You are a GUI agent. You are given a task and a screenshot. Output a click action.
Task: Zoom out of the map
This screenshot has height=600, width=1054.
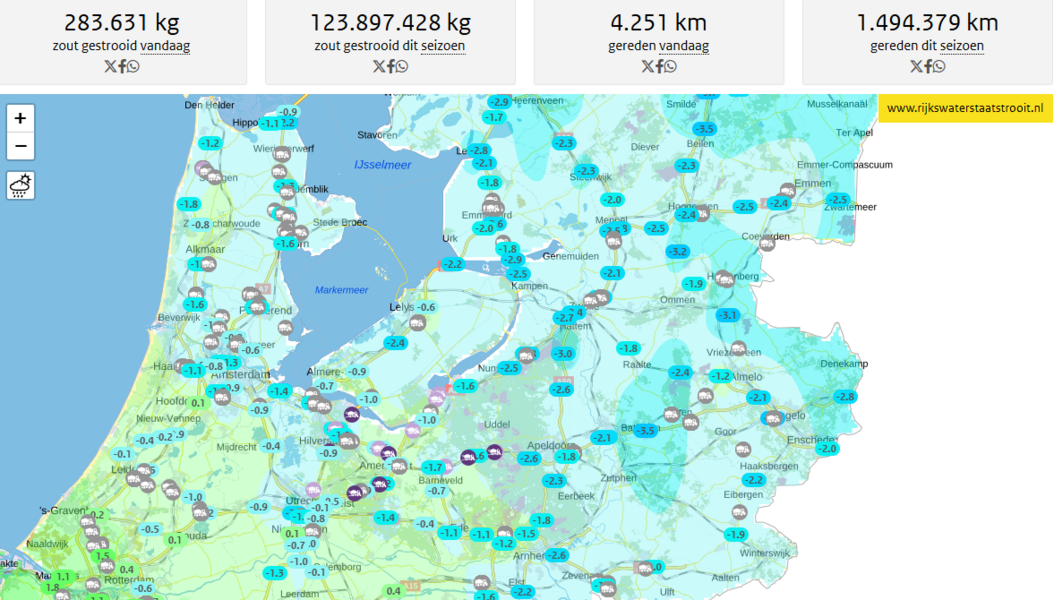pos(20,147)
